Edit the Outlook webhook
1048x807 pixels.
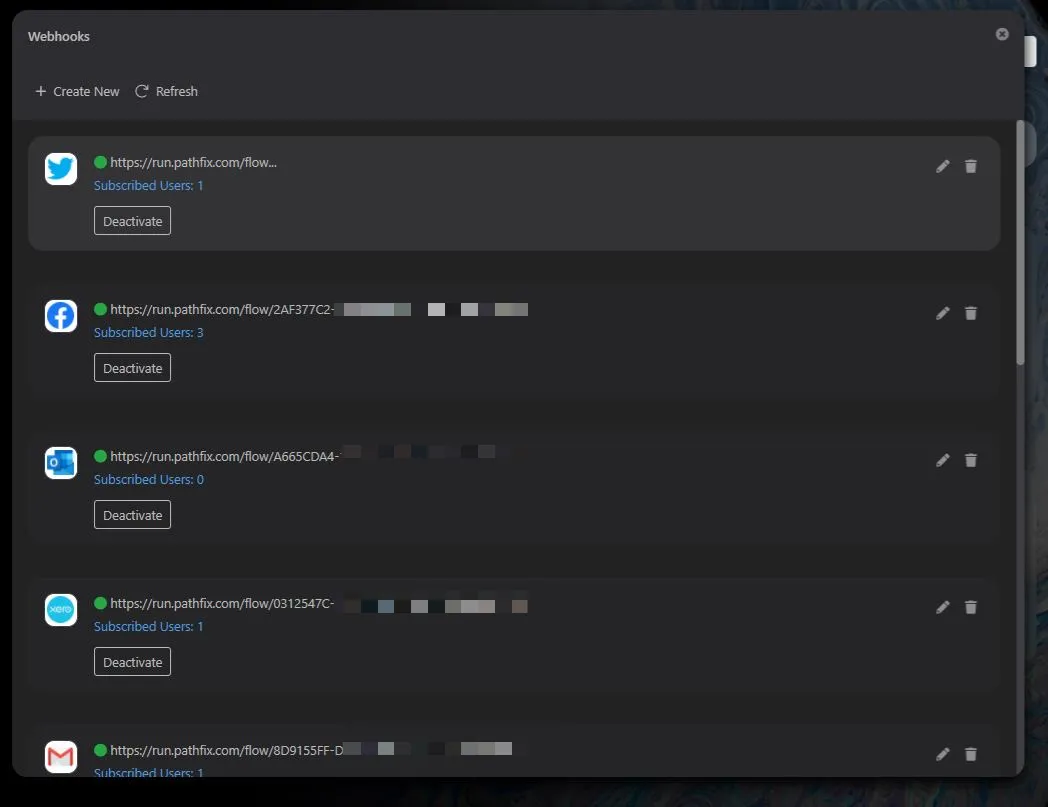(942, 461)
